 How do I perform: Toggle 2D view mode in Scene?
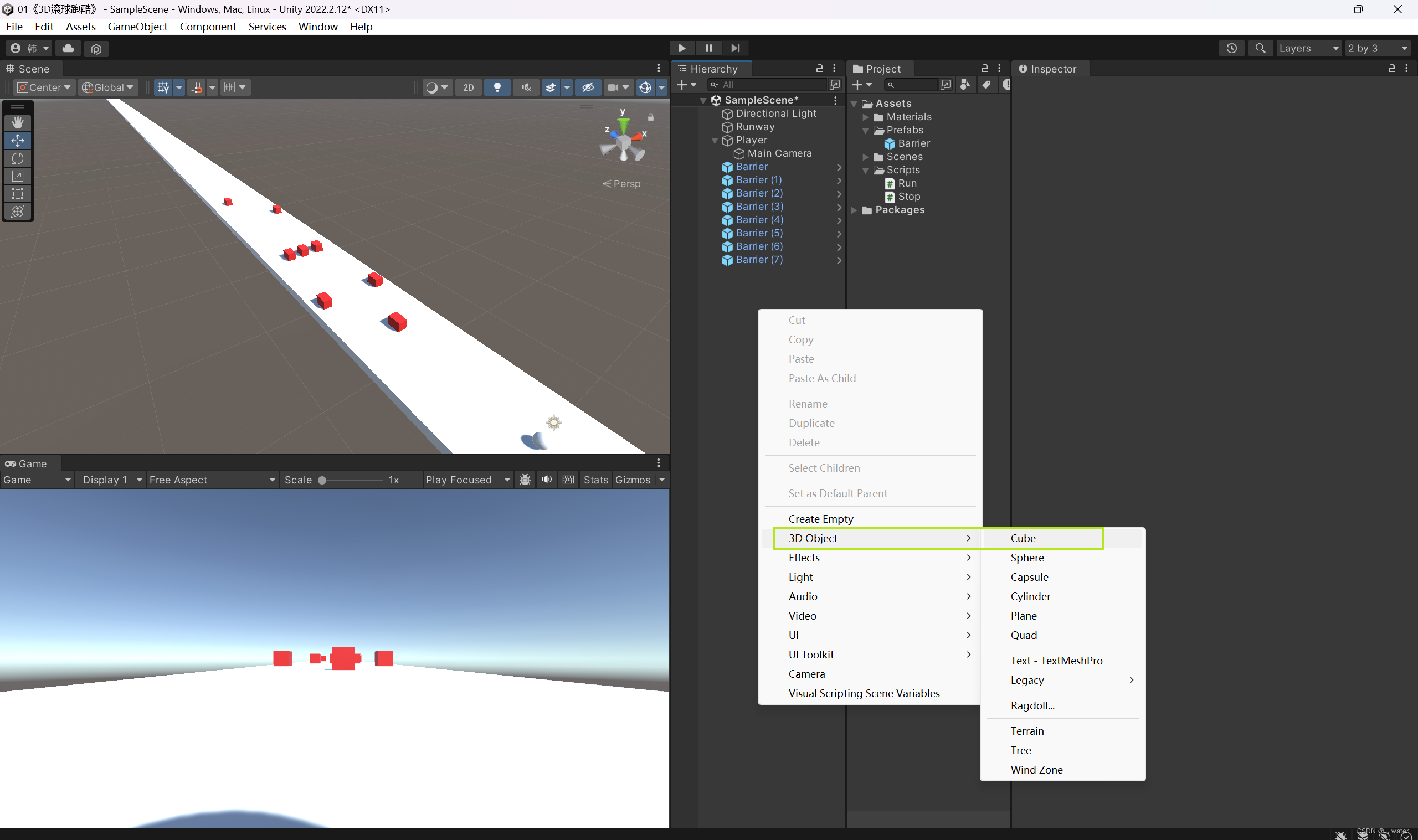[x=468, y=87]
